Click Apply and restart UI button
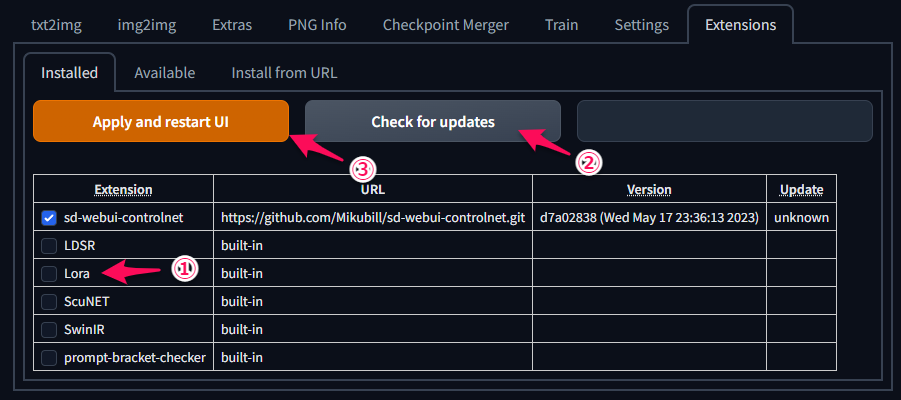 coord(161,121)
